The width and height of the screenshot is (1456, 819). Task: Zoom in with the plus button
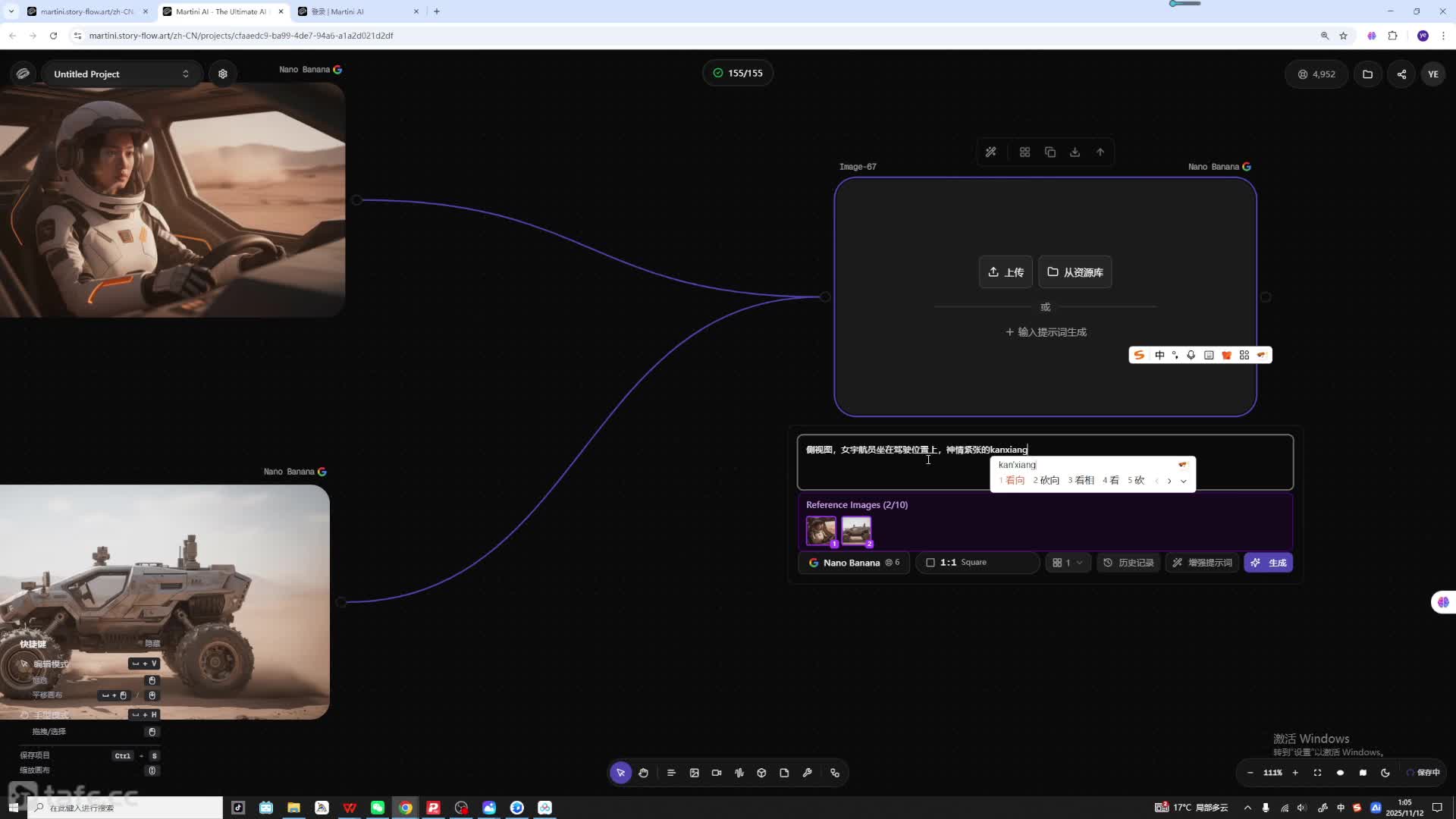pyautogui.click(x=1295, y=773)
